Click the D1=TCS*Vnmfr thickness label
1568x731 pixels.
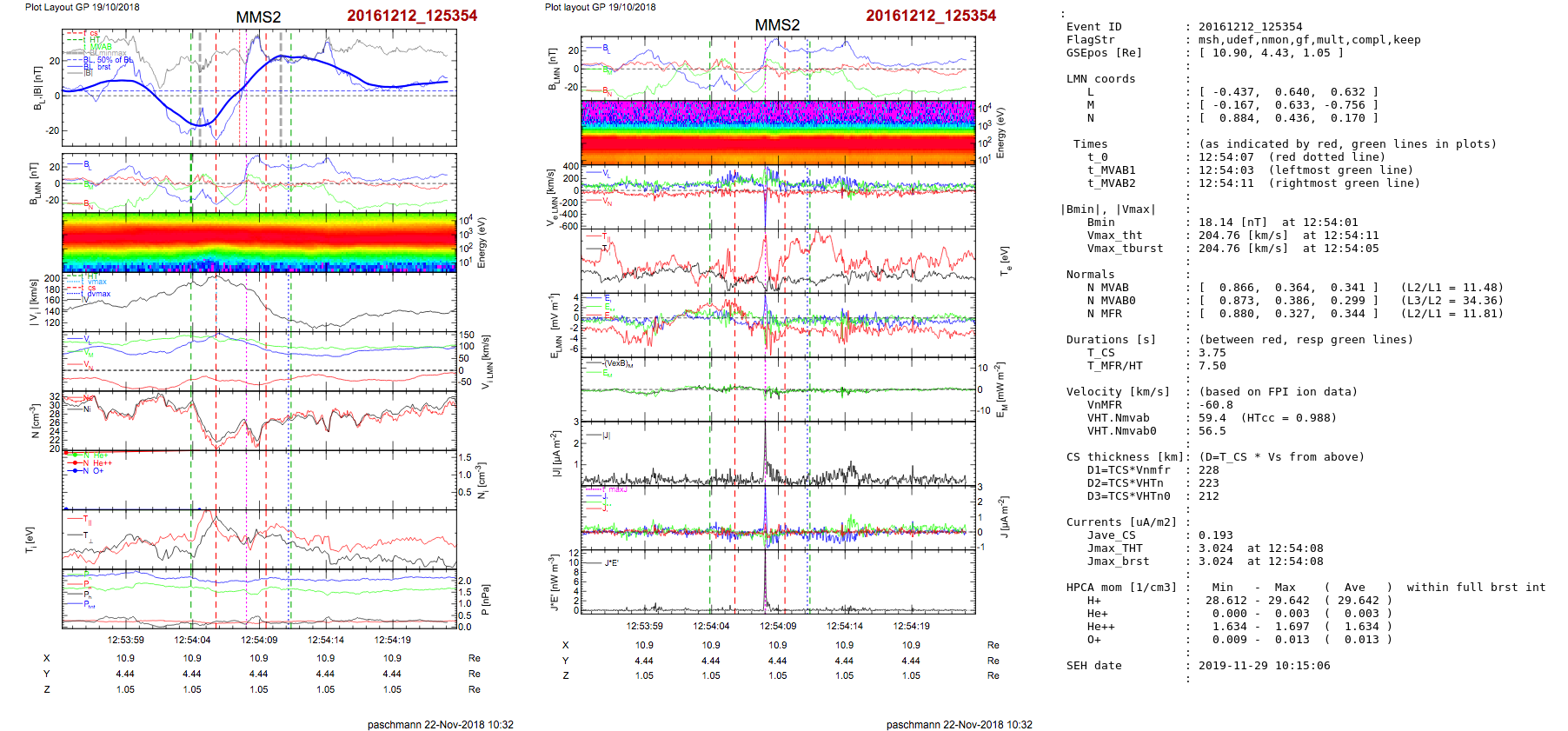pos(1126,470)
